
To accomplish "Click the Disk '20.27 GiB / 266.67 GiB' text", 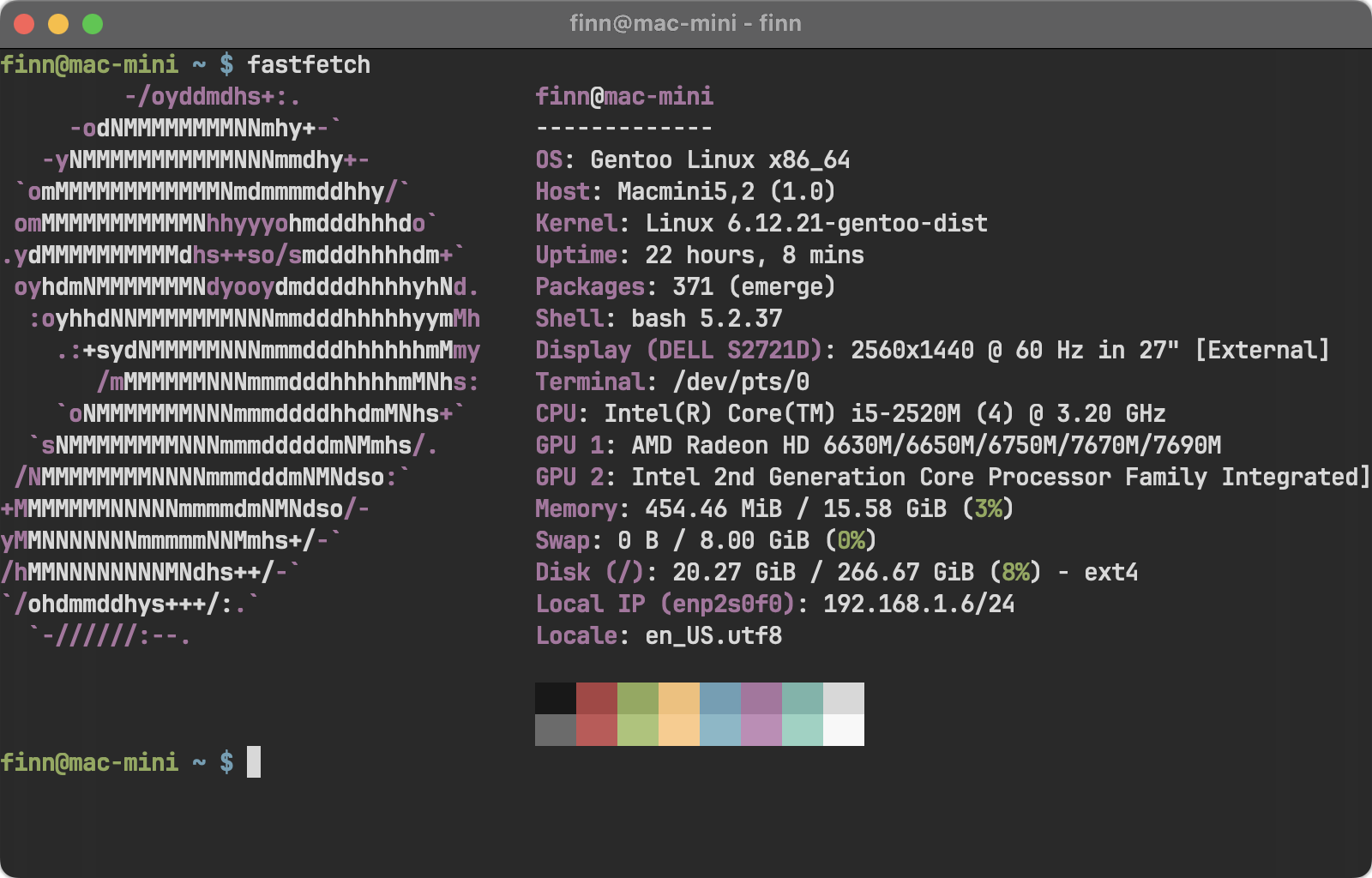I will [x=823, y=572].
